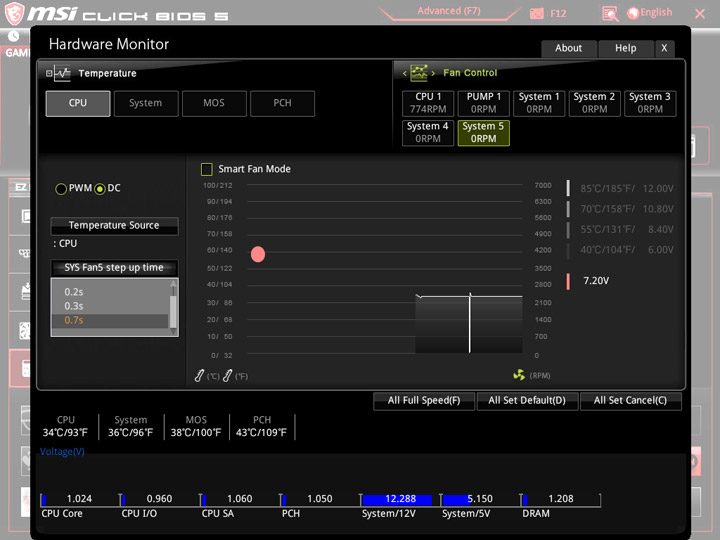The width and height of the screenshot is (720, 540).
Task: Click the clock icon behind the dialog
Action: 13,36
